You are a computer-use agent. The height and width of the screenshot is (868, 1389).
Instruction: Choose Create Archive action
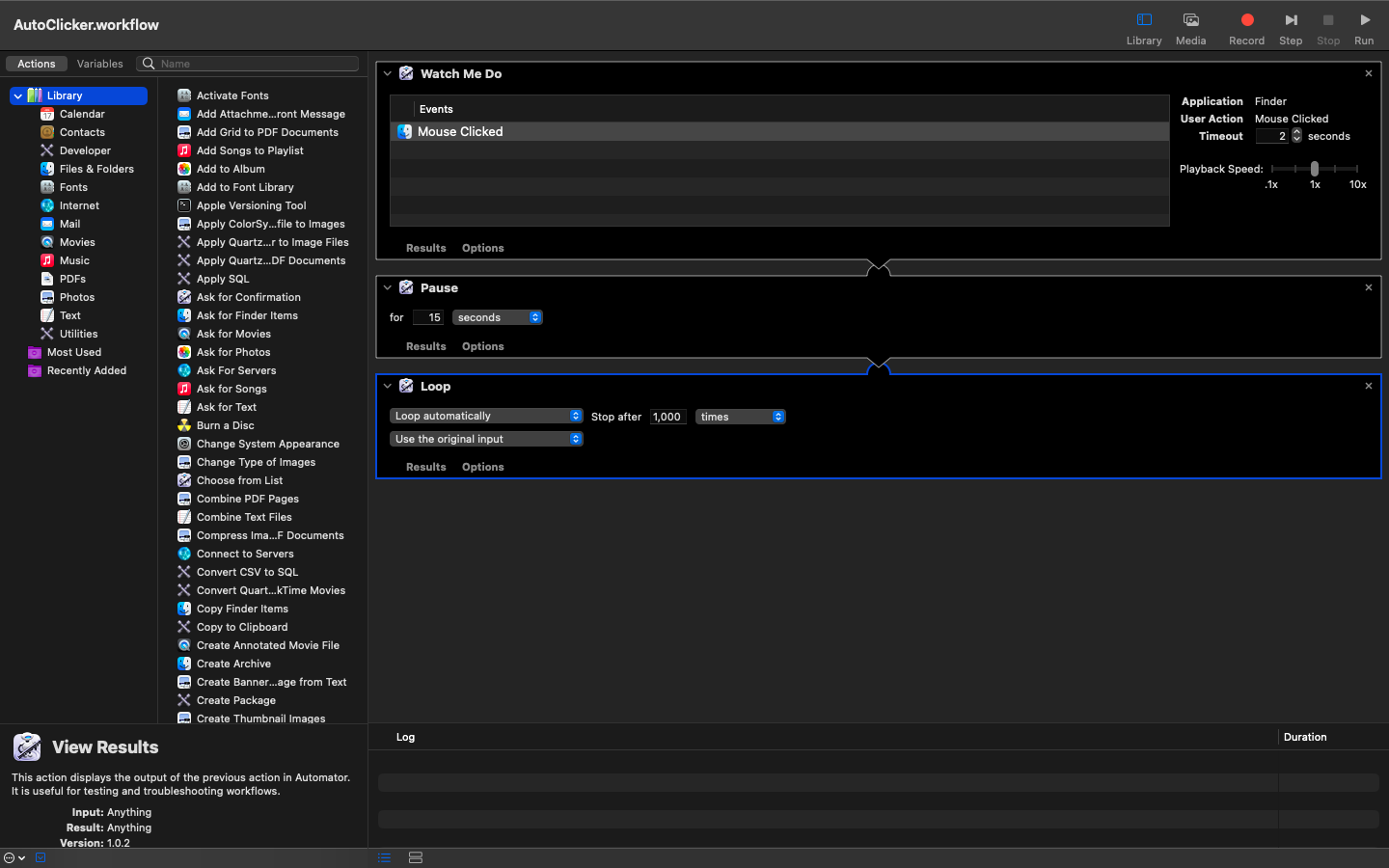coord(233,664)
